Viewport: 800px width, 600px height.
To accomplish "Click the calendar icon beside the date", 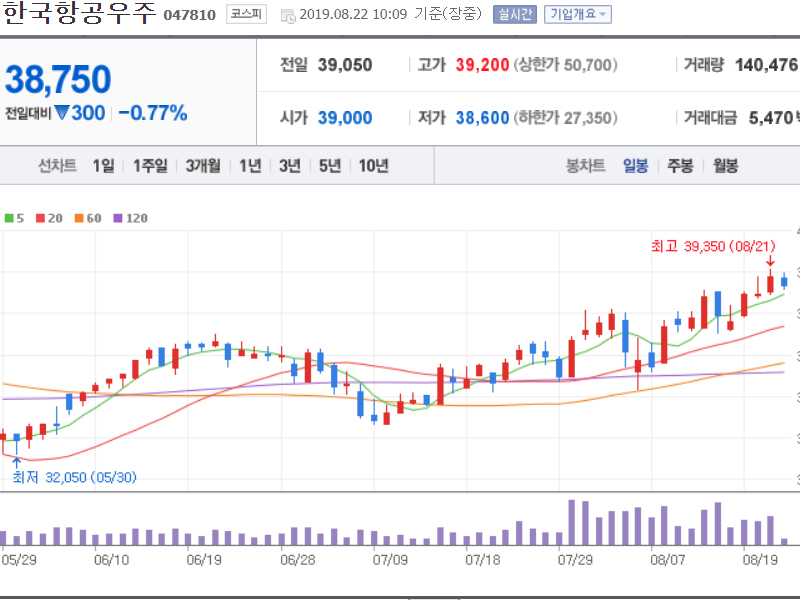I will (x=288, y=15).
